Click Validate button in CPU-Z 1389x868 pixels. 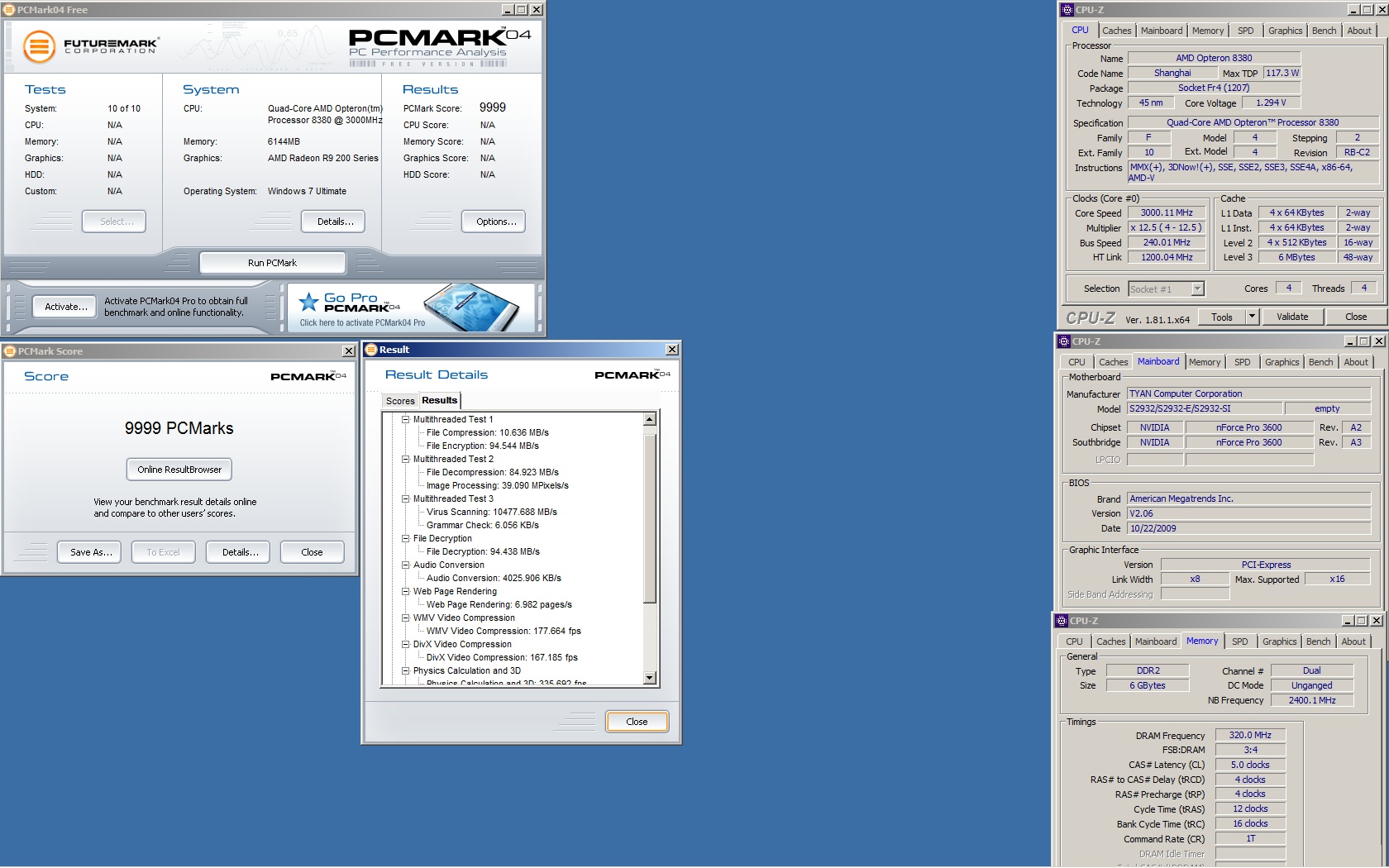pos(1292,317)
